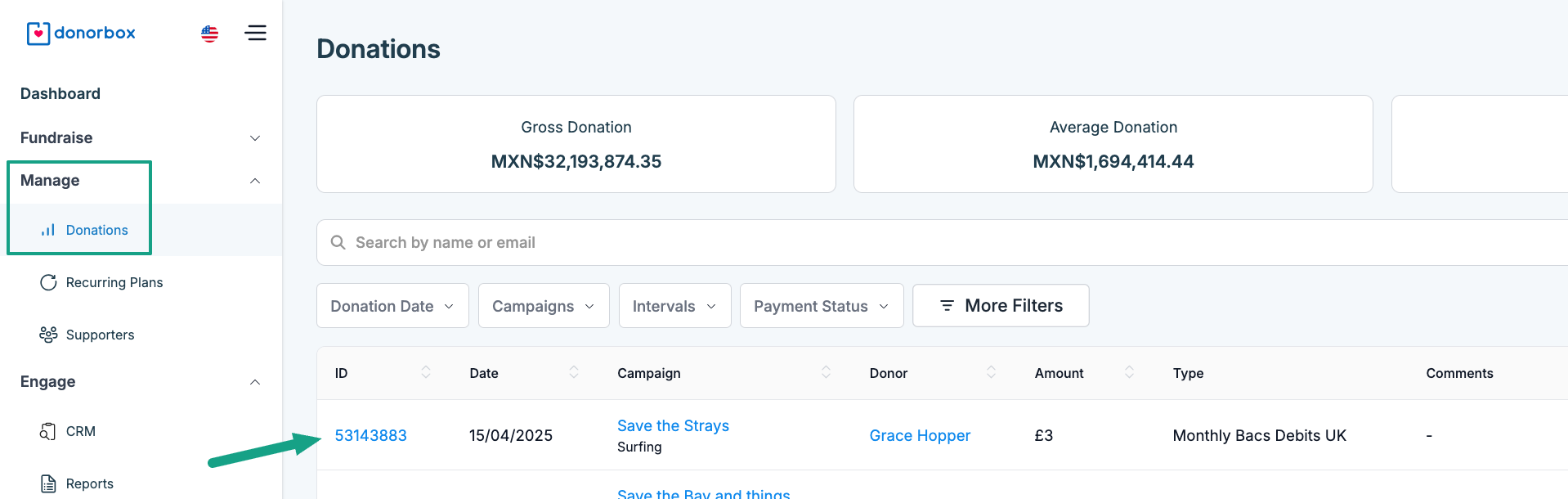Open the Donation Date filter dropdown
Image resolution: width=1568 pixels, height=499 pixels.
tap(392, 306)
